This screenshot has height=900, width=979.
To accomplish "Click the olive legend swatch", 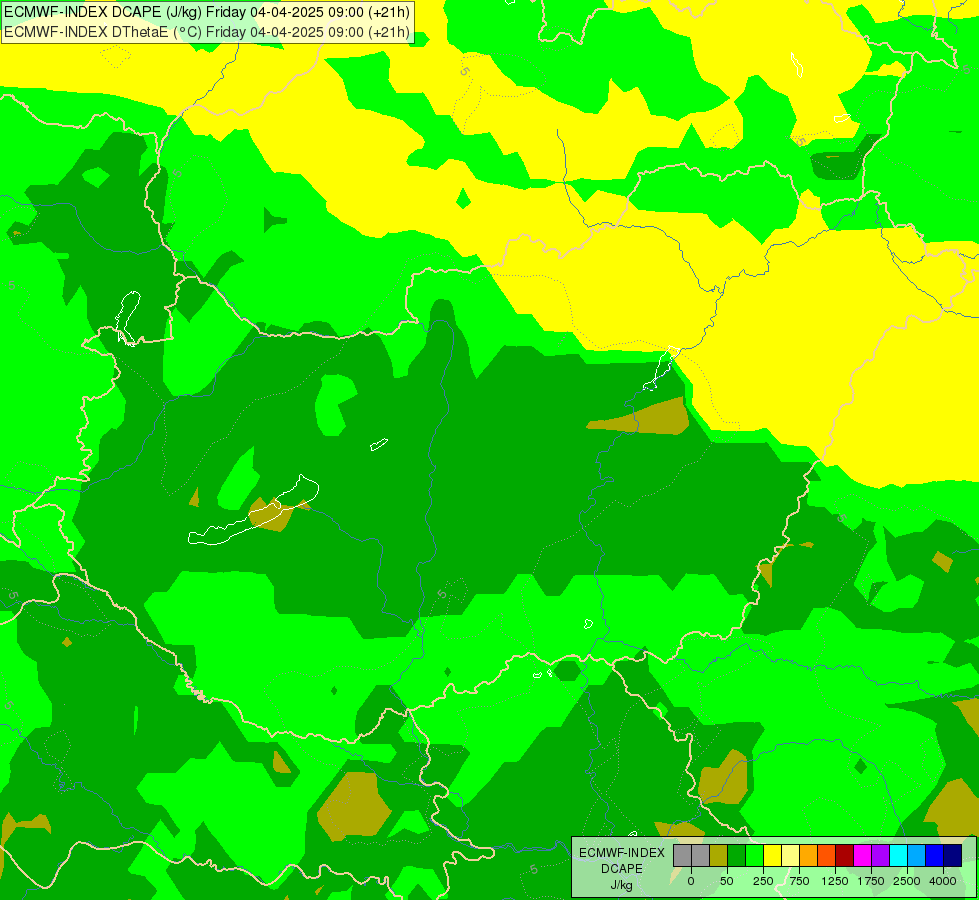I will pyautogui.click(x=719, y=856).
